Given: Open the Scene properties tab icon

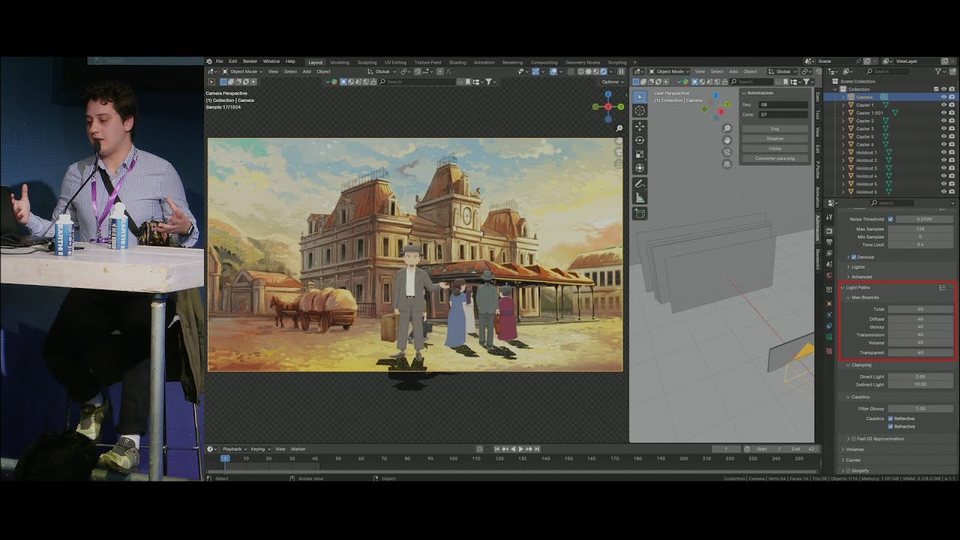Looking at the screenshot, I should point(830,264).
